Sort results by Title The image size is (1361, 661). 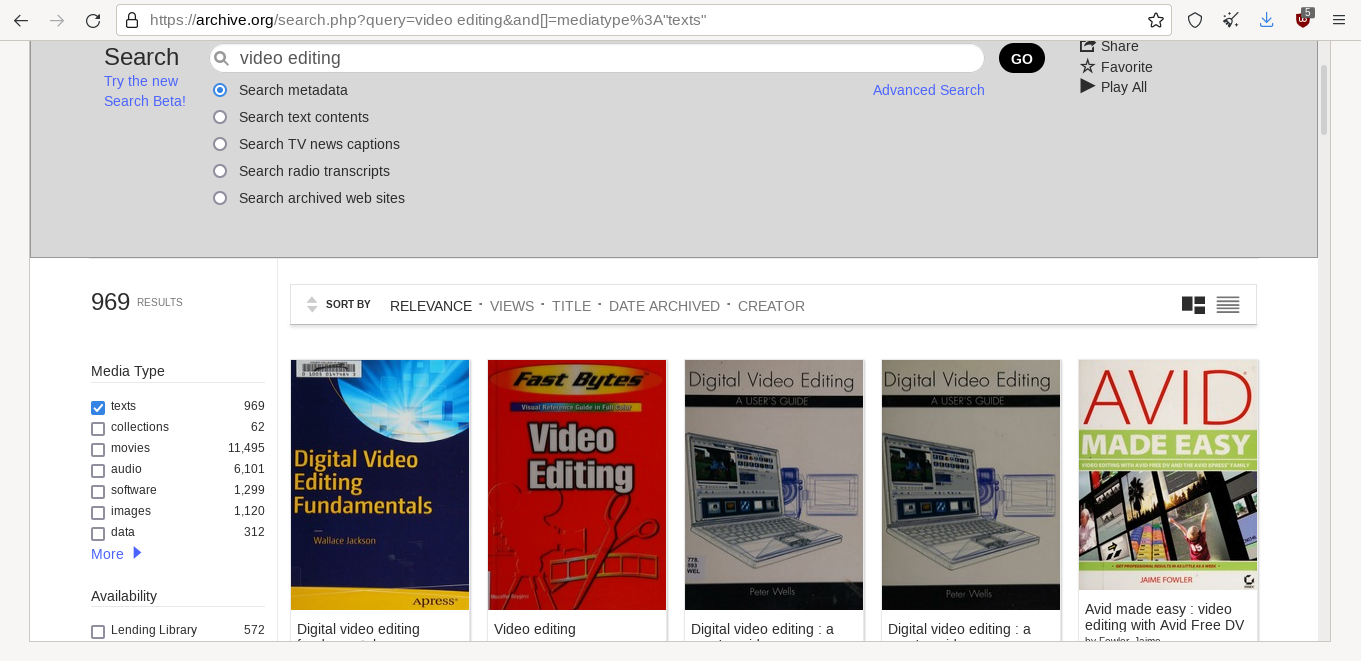click(x=571, y=306)
